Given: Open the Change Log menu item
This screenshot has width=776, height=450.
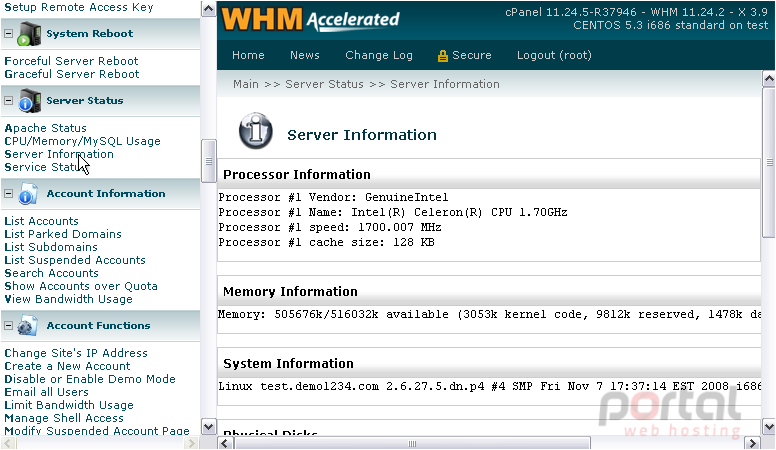Looking at the screenshot, I should (379, 55).
